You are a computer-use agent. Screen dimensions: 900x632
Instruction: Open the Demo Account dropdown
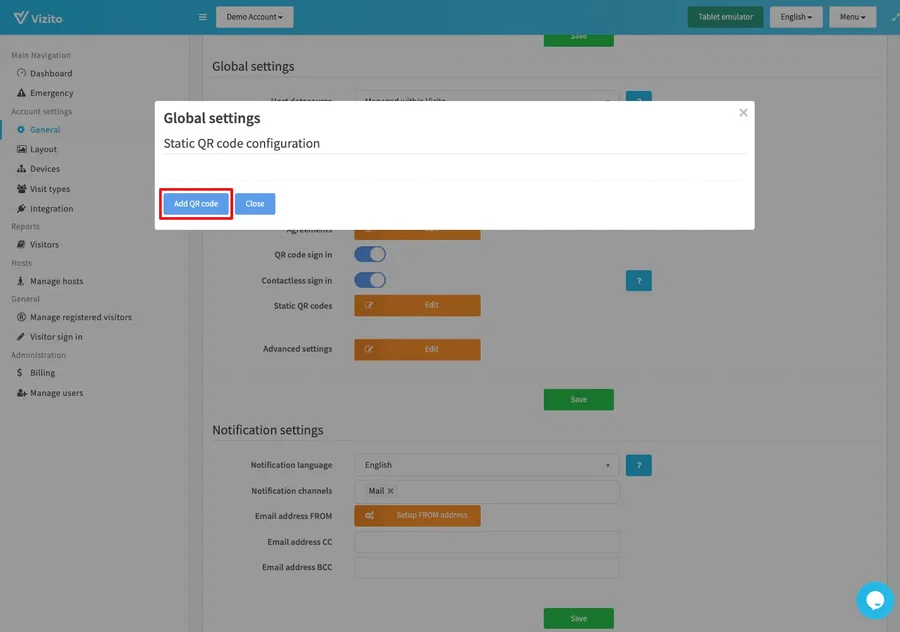coord(254,17)
